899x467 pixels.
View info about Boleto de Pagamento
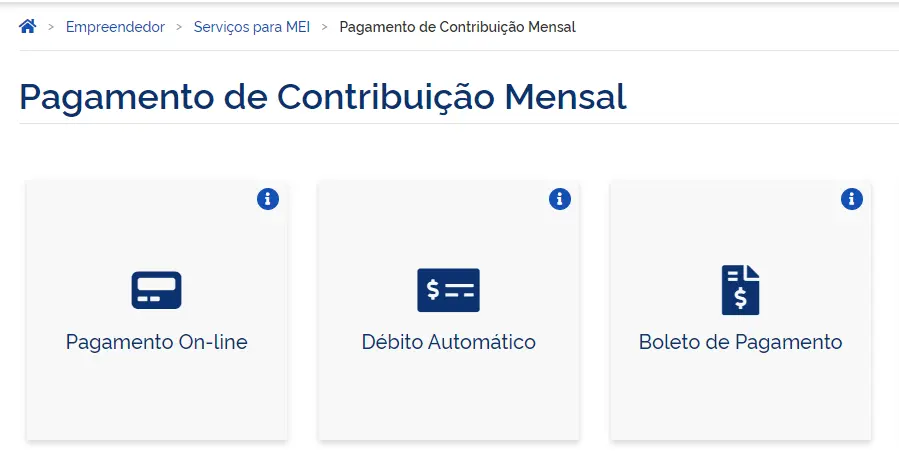click(852, 198)
